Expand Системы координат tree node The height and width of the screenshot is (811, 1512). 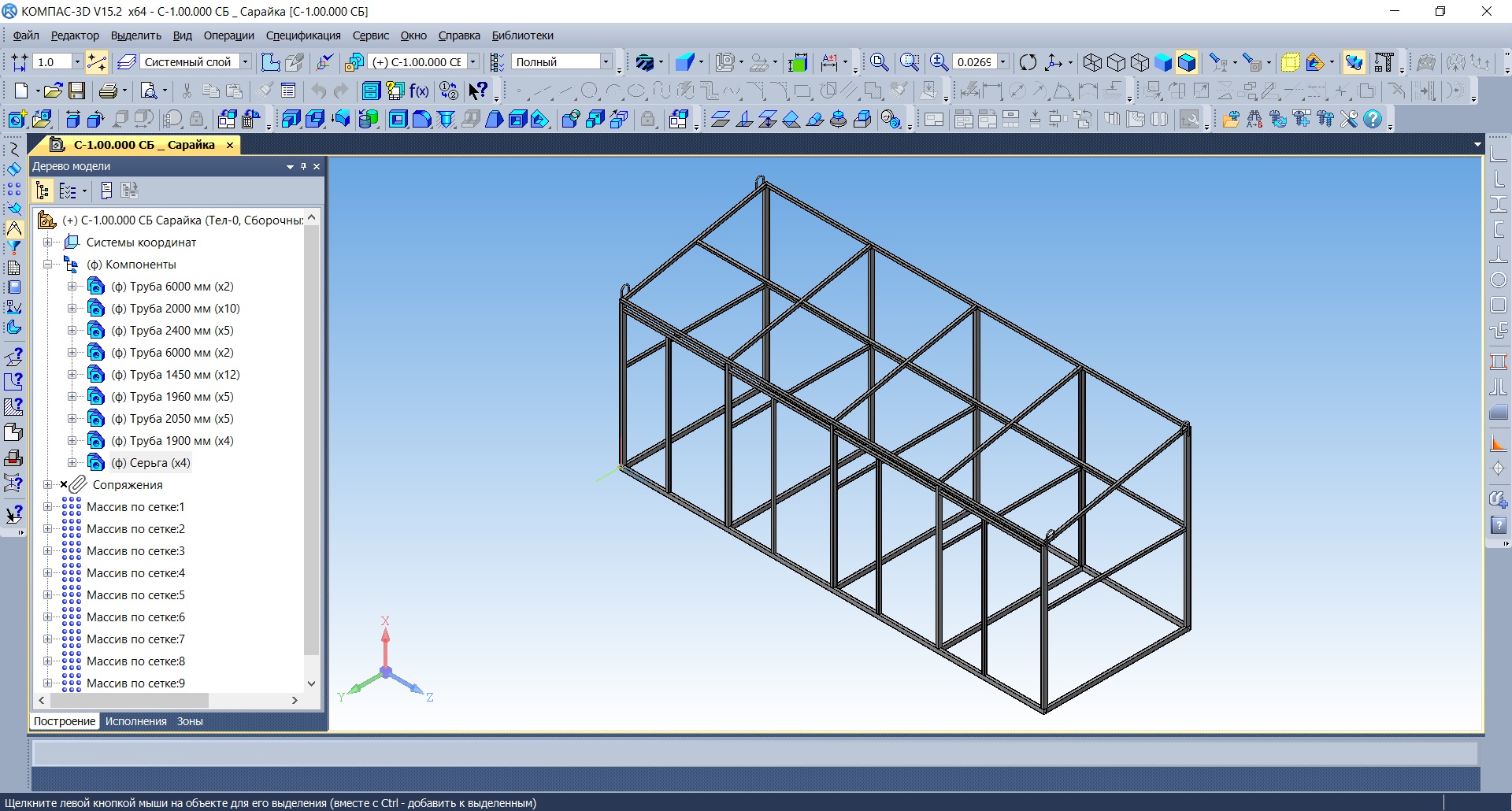48,243
